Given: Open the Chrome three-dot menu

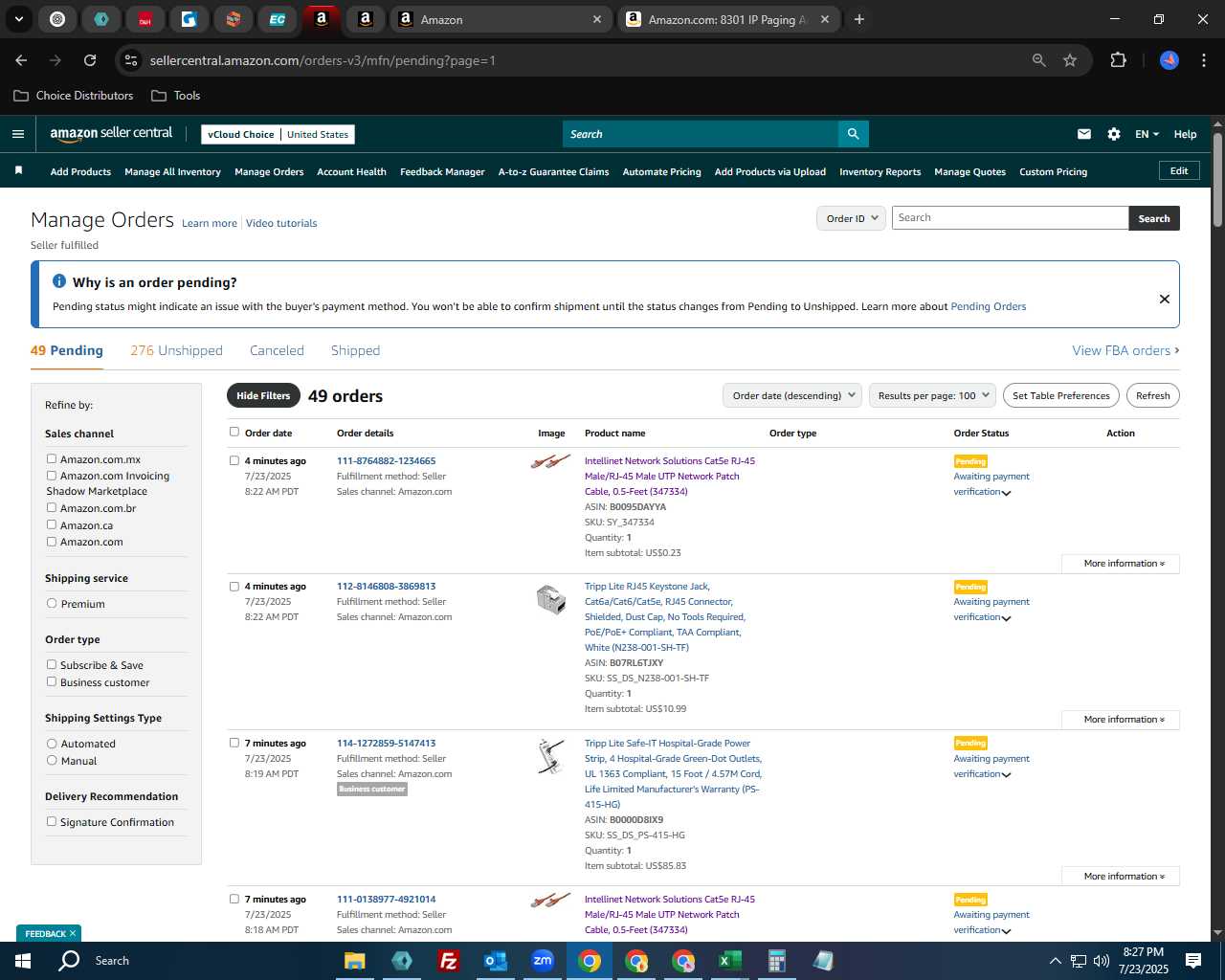Looking at the screenshot, I should tap(1202, 60).
